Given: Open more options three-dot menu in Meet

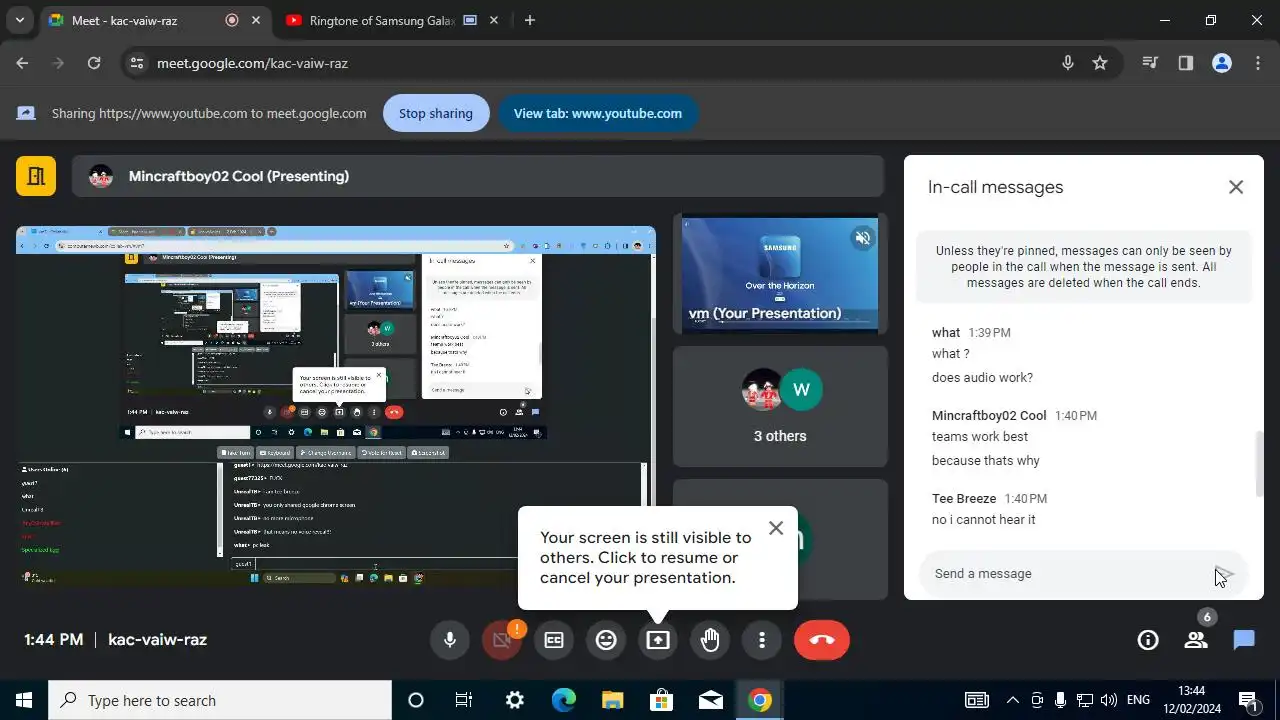Looking at the screenshot, I should tap(762, 640).
